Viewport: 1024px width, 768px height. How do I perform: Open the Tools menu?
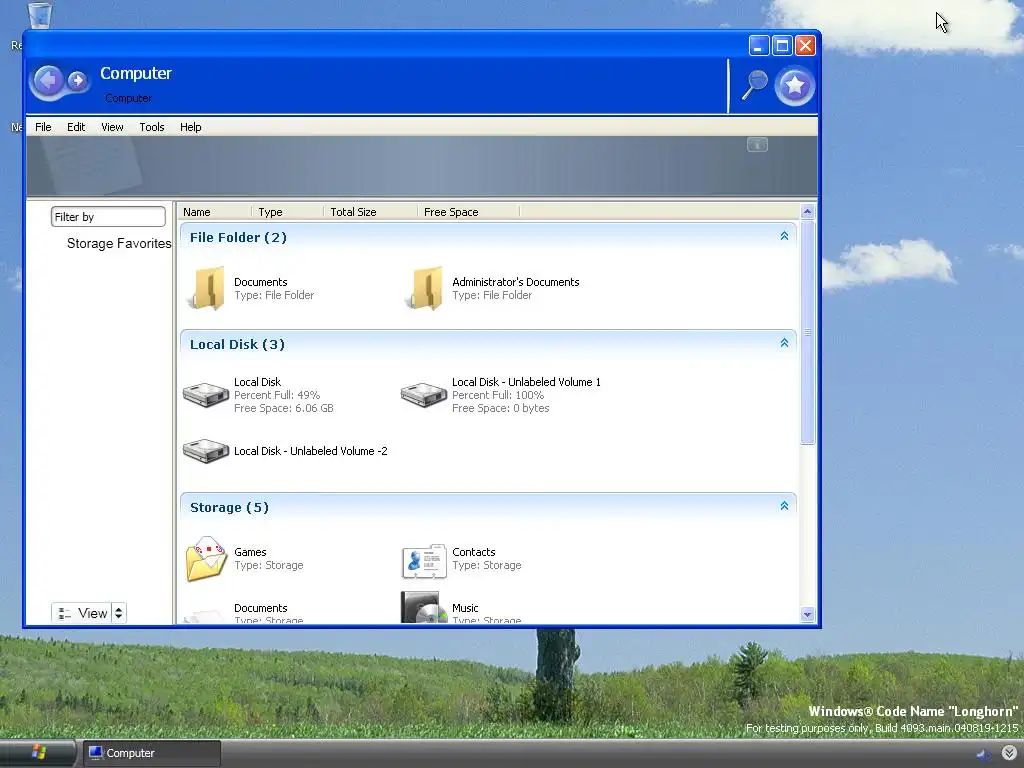[x=152, y=127]
